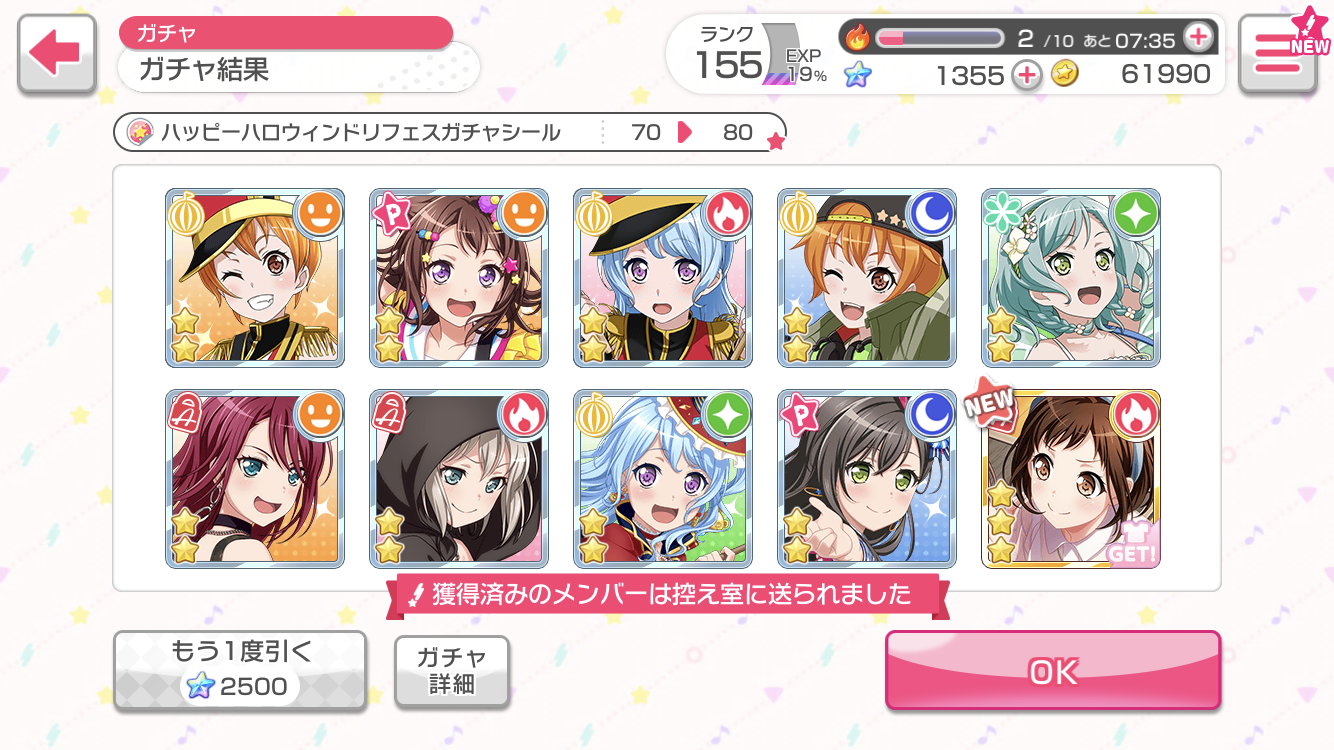This screenshot has width=1334, height=750.
Task: Tap the gacha seal count 70 to 80 bar
Action: pyautogui.click(x=450, y=132)
